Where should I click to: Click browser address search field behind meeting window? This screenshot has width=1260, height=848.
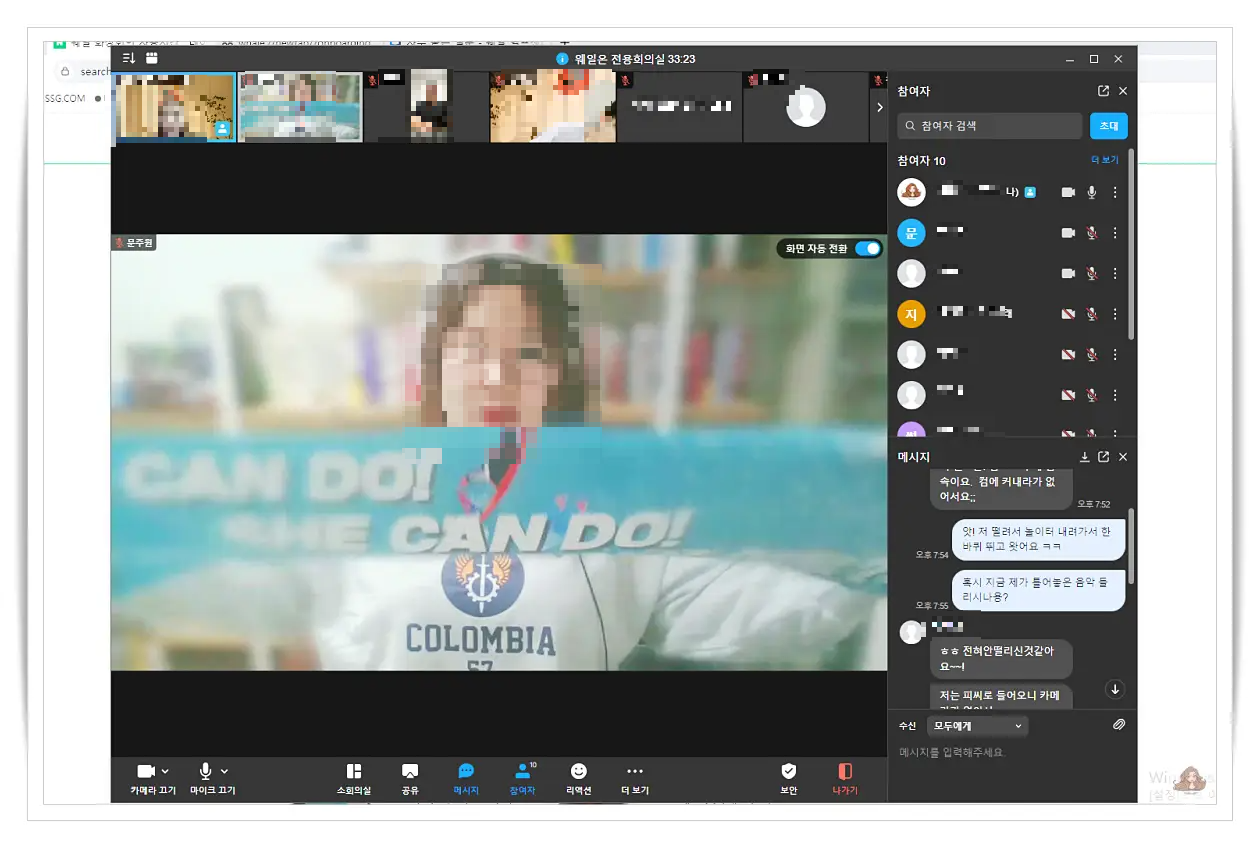point(84,71)
